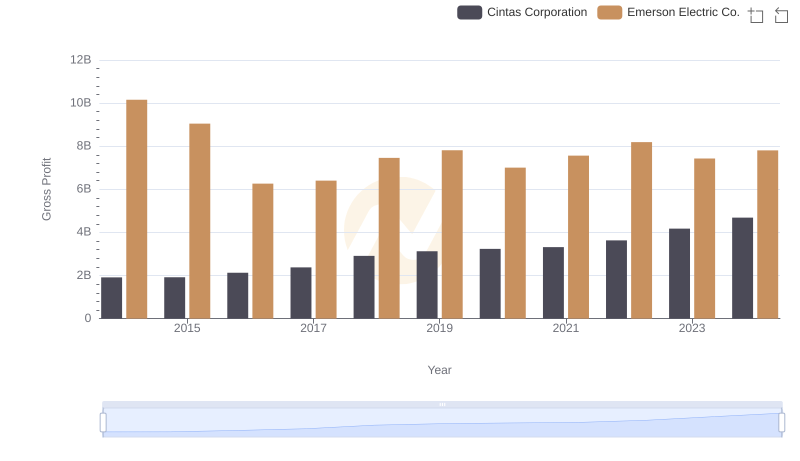Click the Gross Profit axis title
800x461 pixels.
pyautogui.click(x=46, y=189)
